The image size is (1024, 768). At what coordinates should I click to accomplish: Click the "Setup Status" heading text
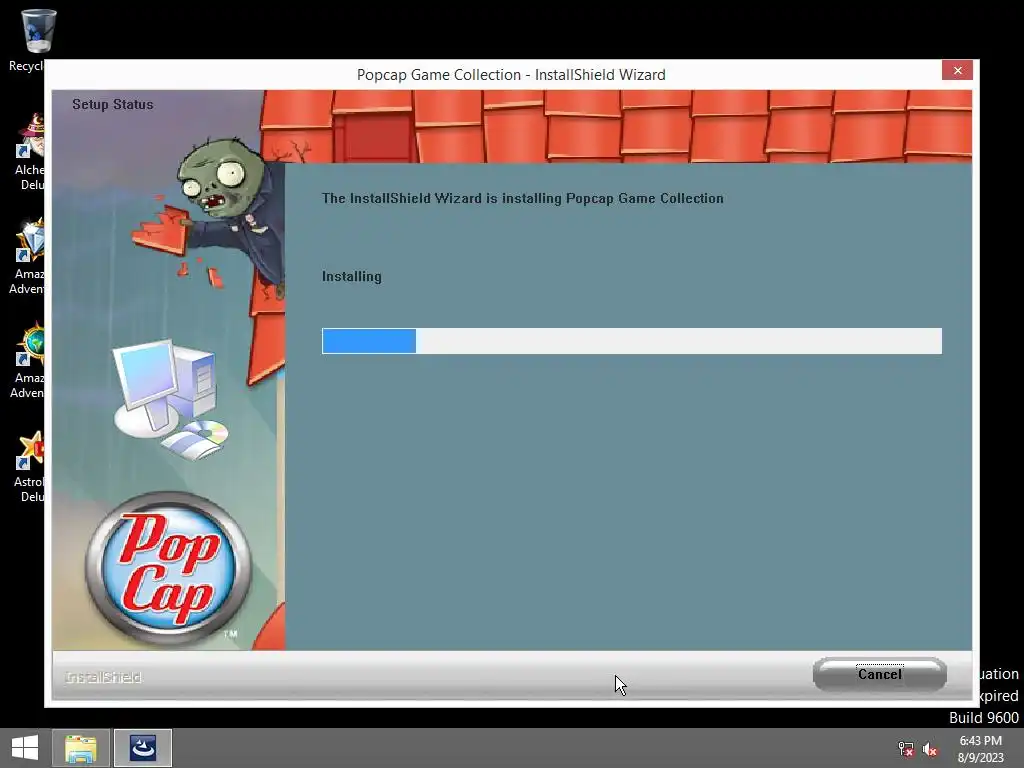(x=112, y=104)
